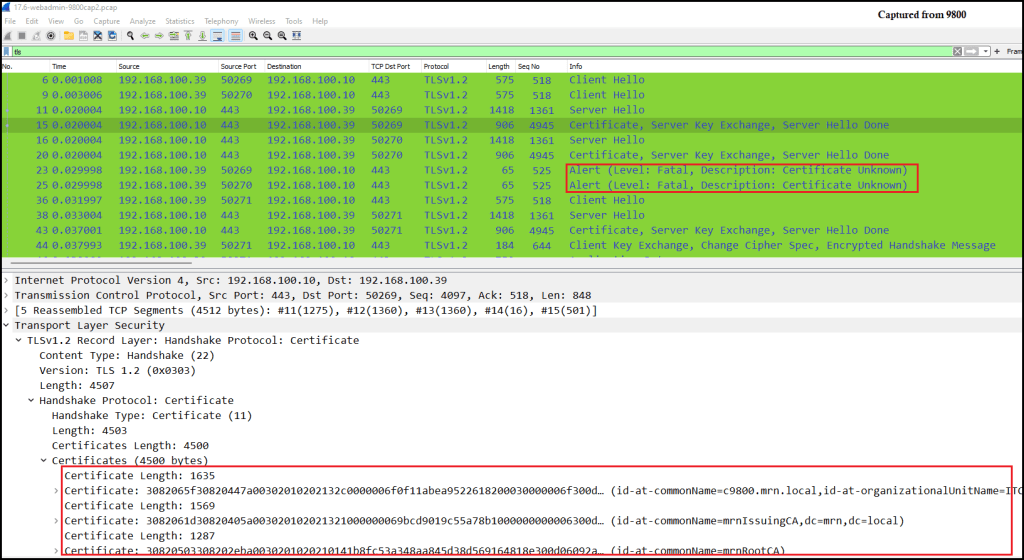1024x560 pixels.
Task: Click the Find packet magnifier icon
Action: 131,36
